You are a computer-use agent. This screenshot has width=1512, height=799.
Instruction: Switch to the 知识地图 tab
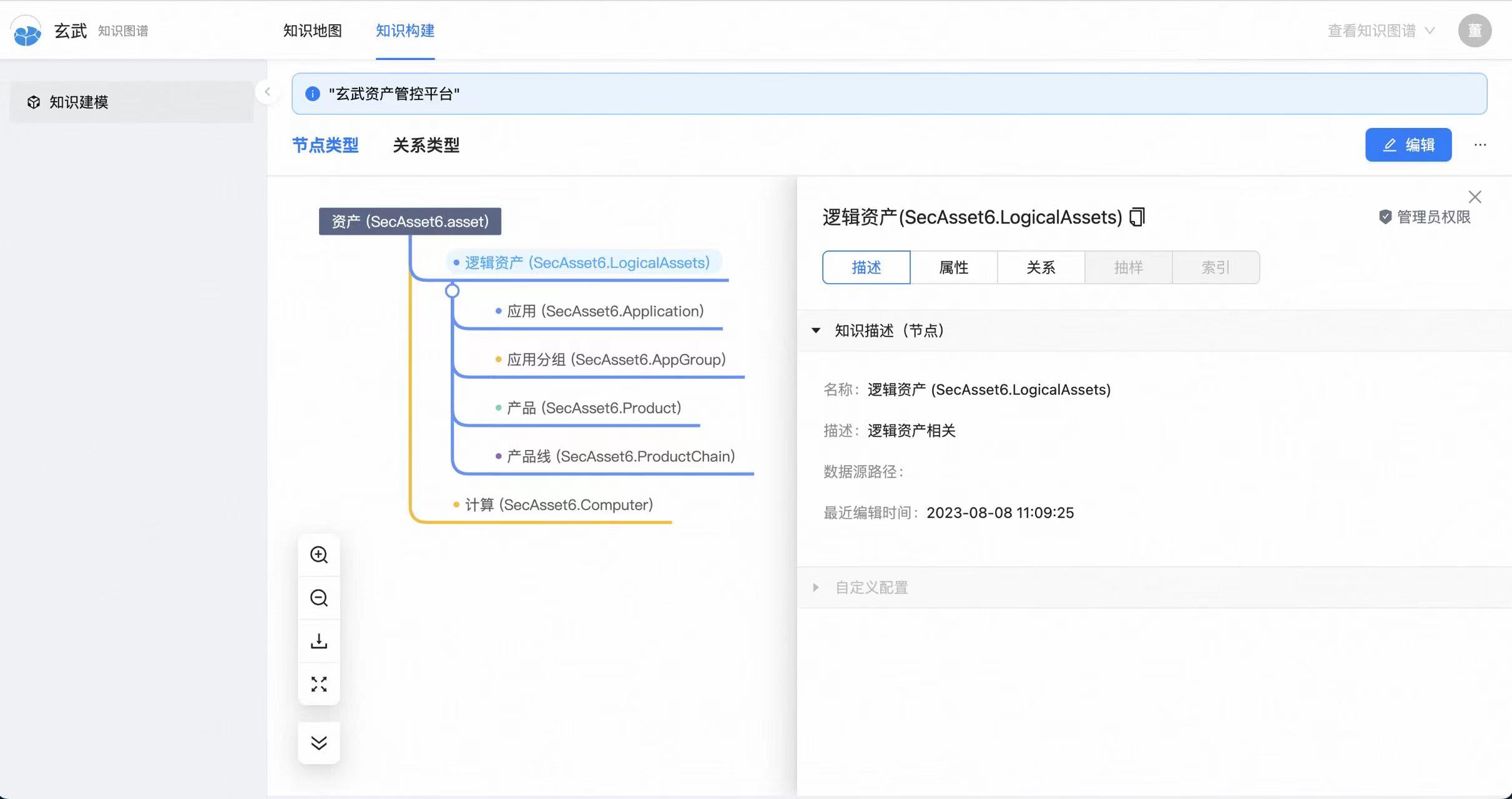click(313, 31)
